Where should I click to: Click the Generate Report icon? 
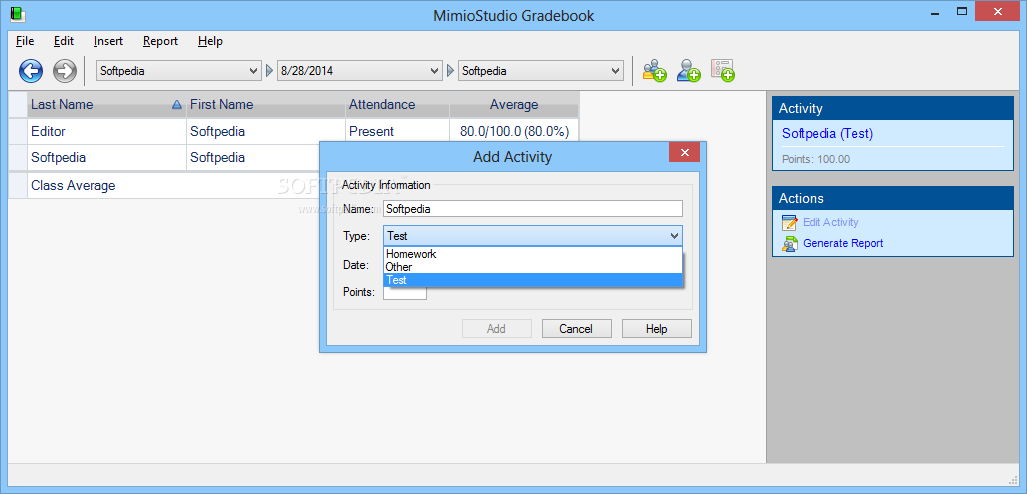point(789,244)
